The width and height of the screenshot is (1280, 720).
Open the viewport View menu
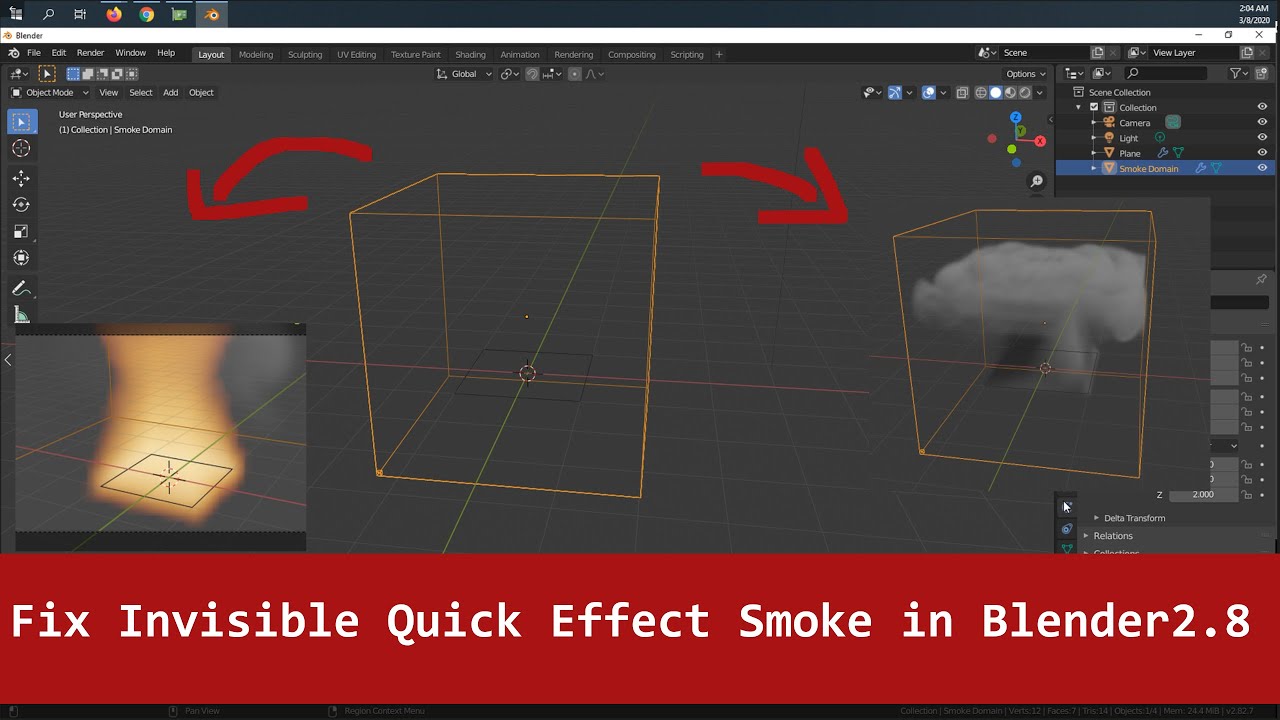108,93
